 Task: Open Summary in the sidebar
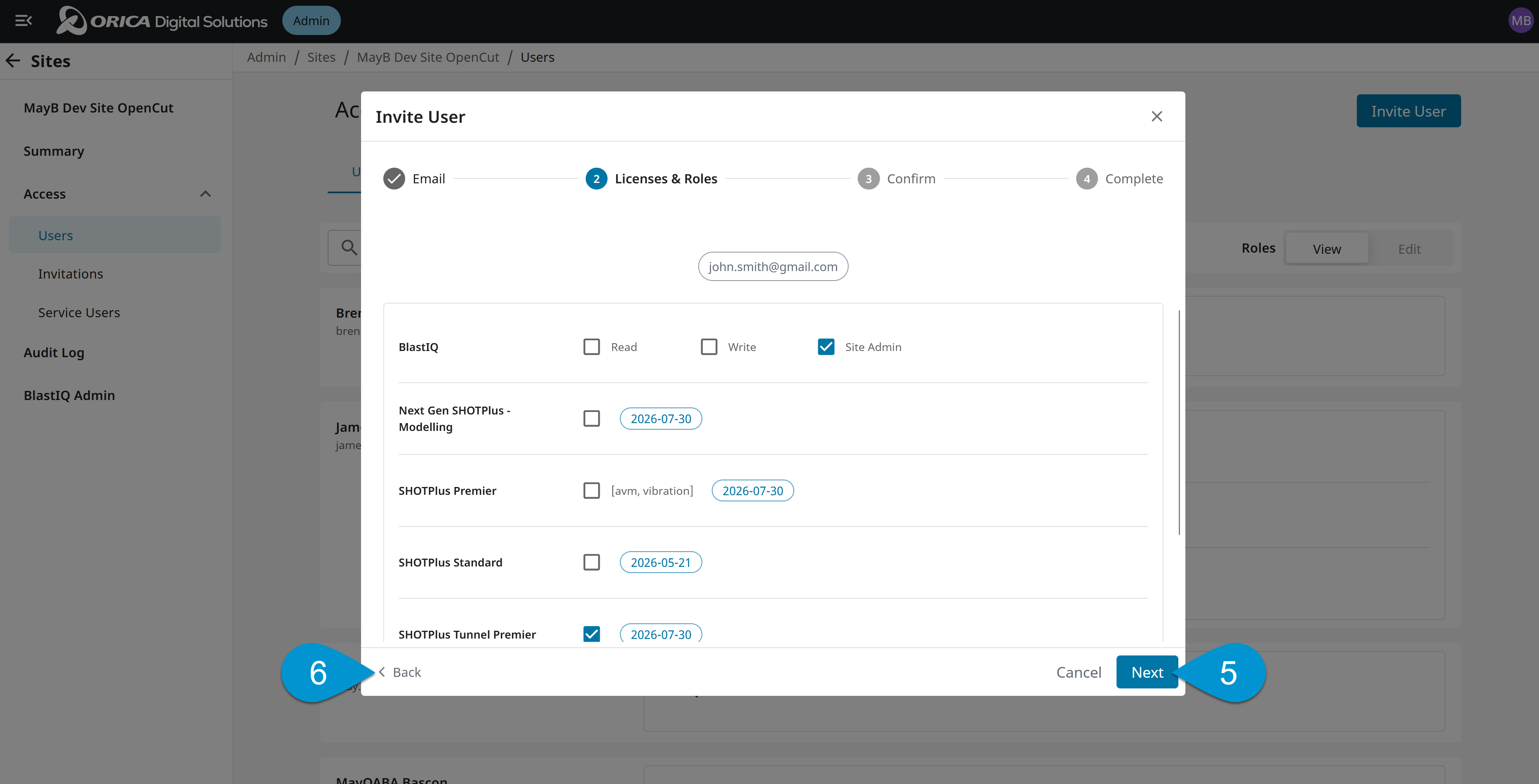pyautogui.click(x=54, y=151)
